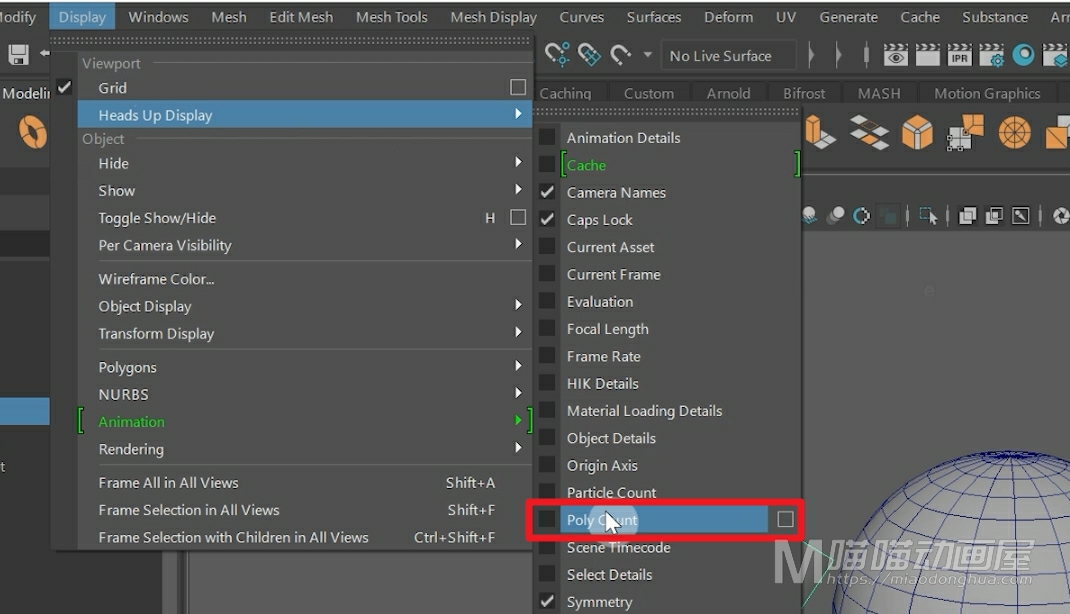Click the No Live Surface field
1070x614 pixels.
[728, 56]
